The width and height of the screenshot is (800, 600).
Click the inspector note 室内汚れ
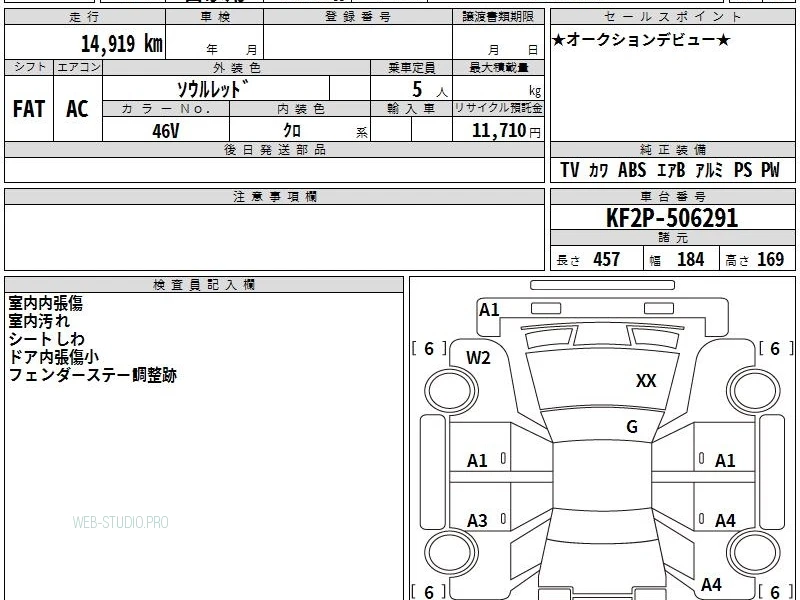pyautogui.click(x=39, y=321)
